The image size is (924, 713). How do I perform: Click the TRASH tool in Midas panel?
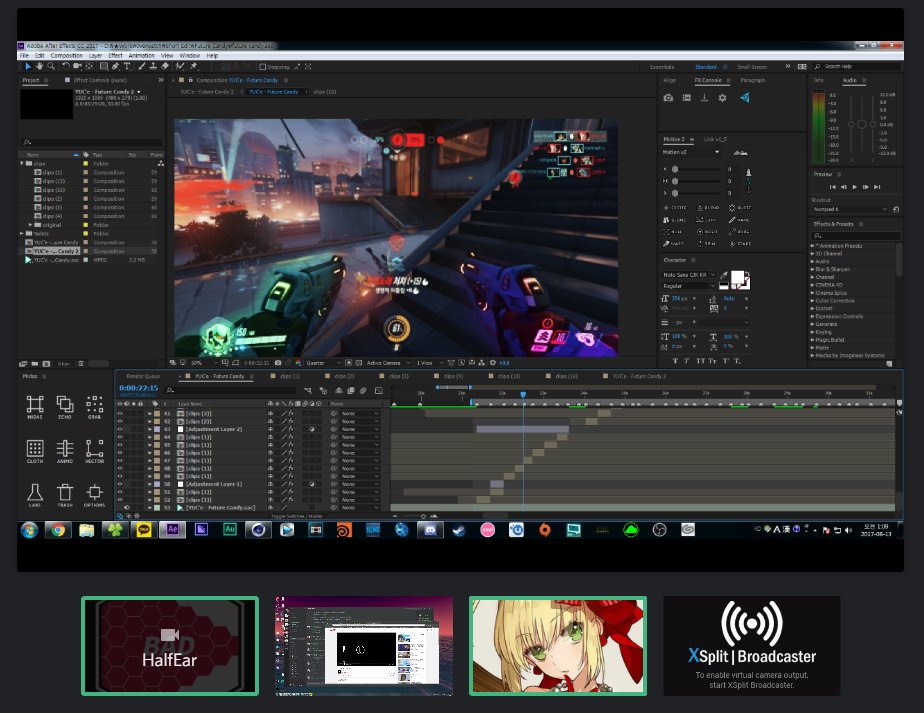[65, 495]
